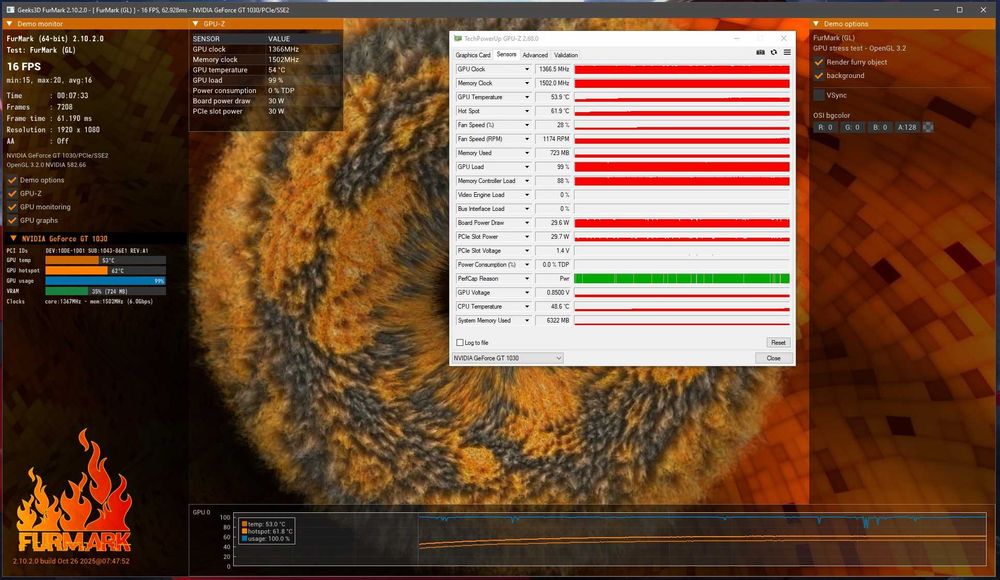
Task: Toggle the GPU graphs checkbox
Action: click(12, 220)
